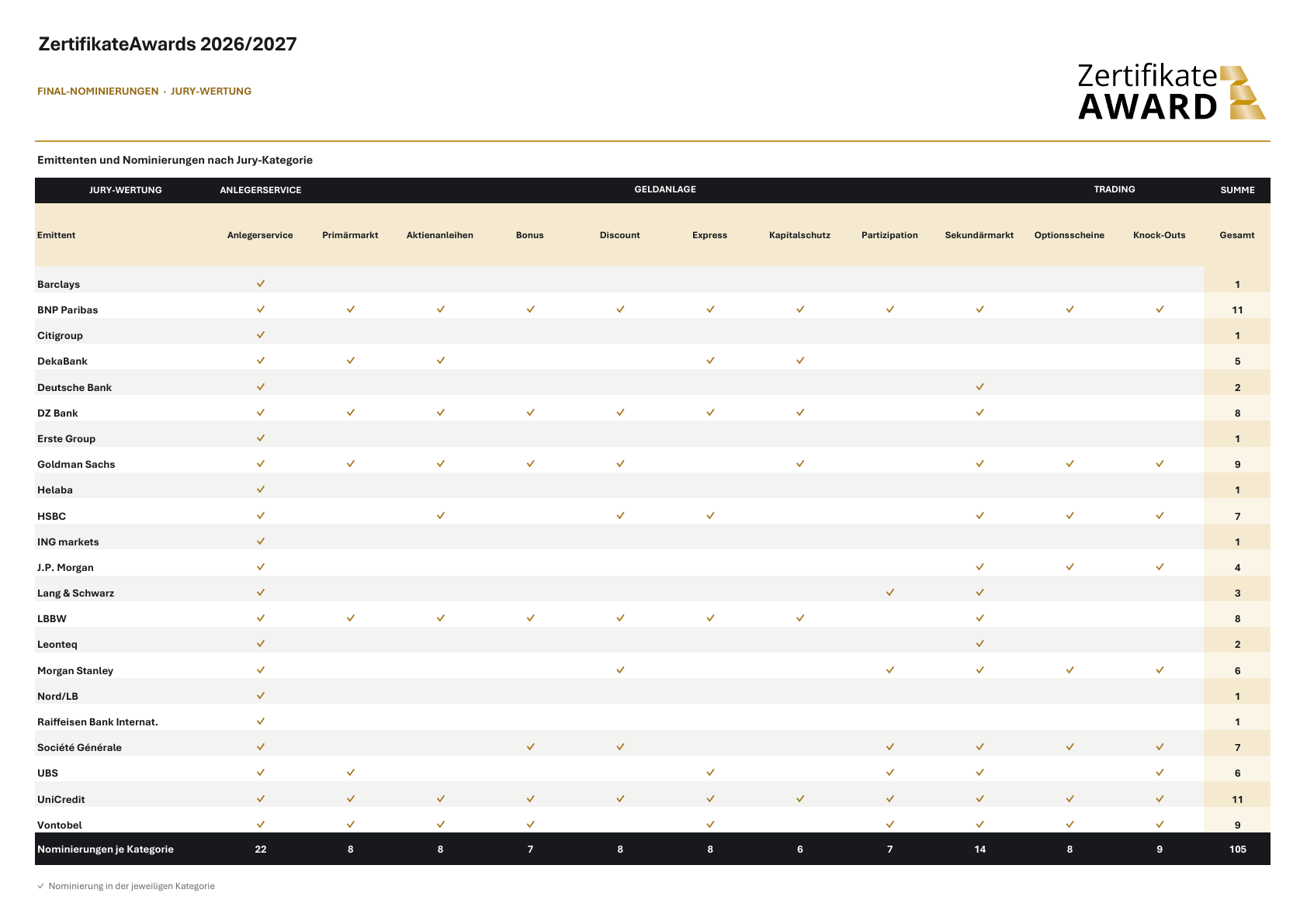Screen dimensions: 1307x924
Task: Click DZ Bank's Sekundärmarkt checkmark
Action: click(x=980, y=413)
